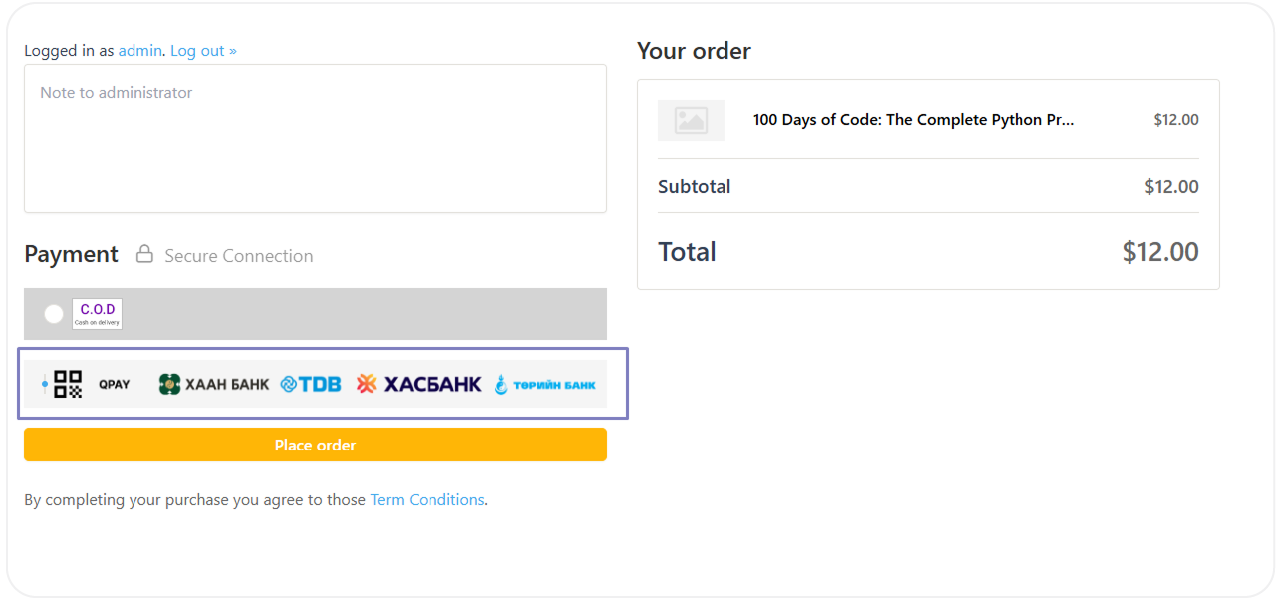
Task: Click the Log out link
Action: pos(203,51)
